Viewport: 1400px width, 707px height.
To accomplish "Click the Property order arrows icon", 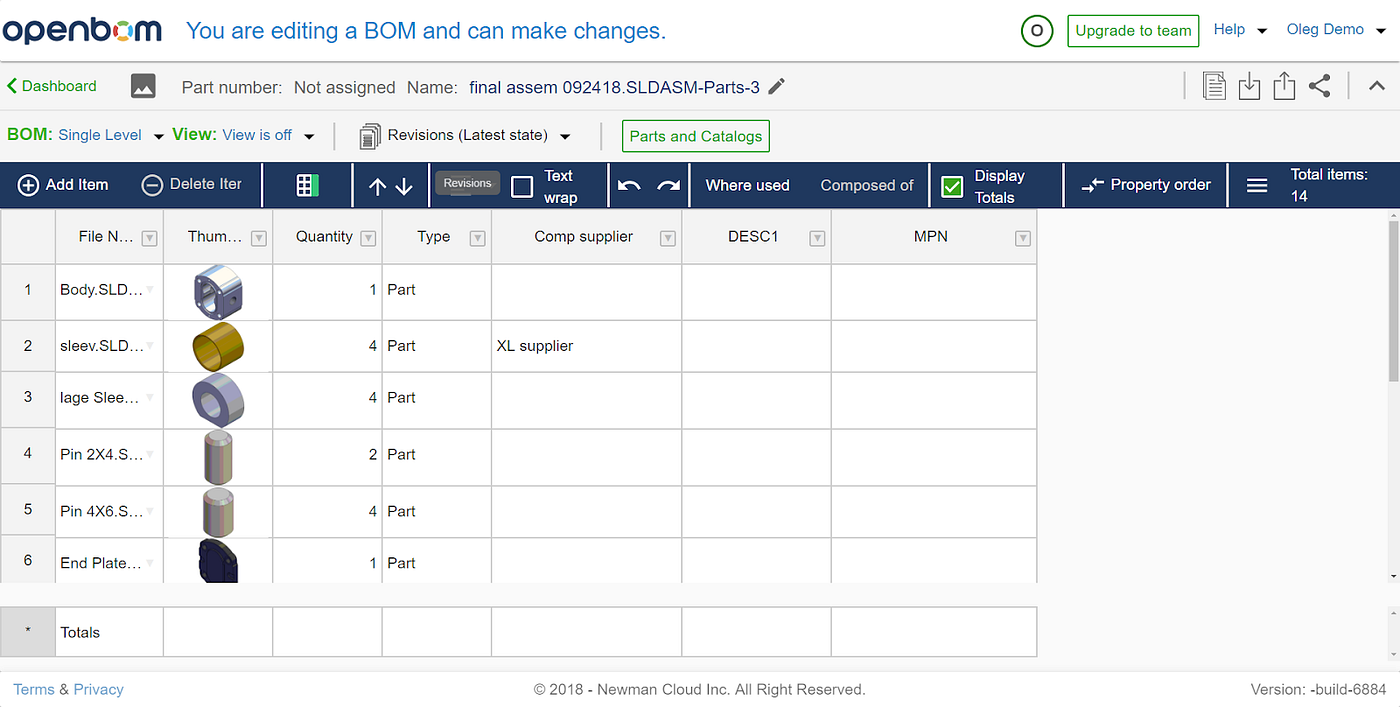I will (1092, 185).
